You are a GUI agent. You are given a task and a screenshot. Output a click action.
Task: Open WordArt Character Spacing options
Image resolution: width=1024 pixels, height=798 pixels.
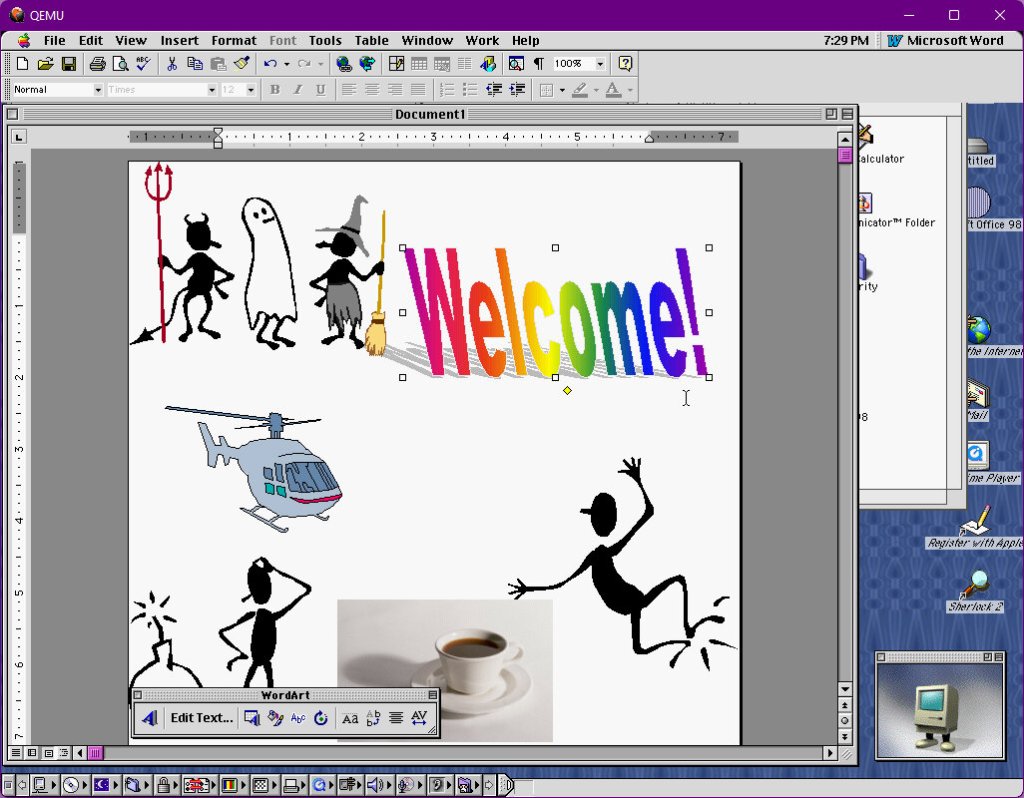(419, 718)
